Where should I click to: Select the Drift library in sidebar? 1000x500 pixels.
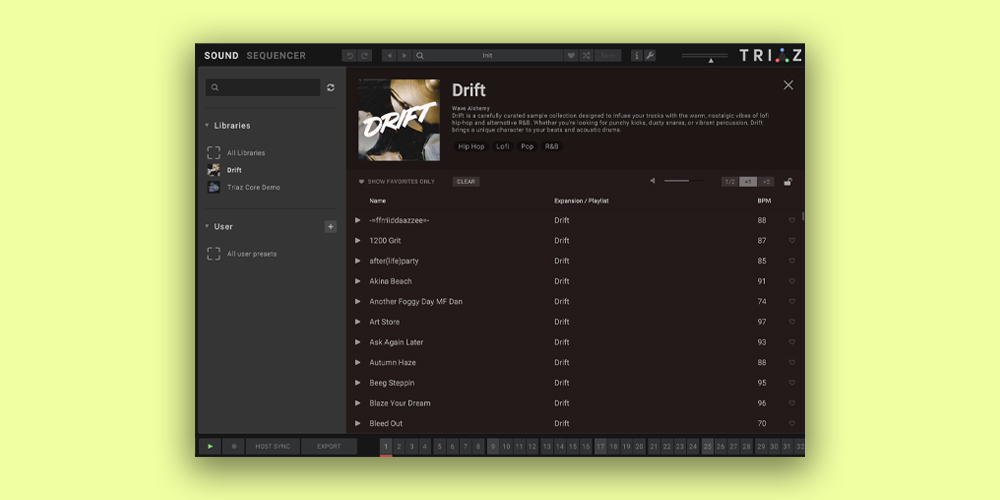224,170
